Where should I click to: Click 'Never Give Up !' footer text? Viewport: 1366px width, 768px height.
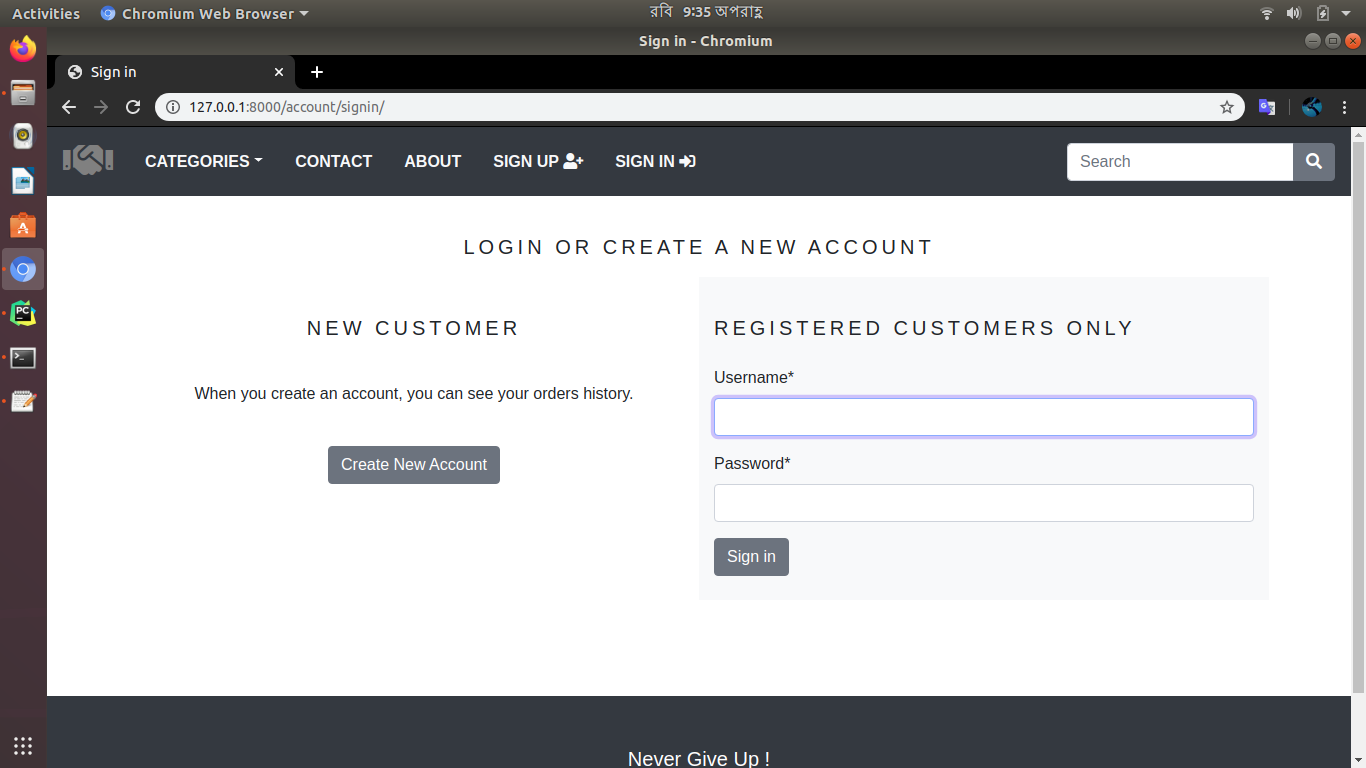click(x=699, y=758)
